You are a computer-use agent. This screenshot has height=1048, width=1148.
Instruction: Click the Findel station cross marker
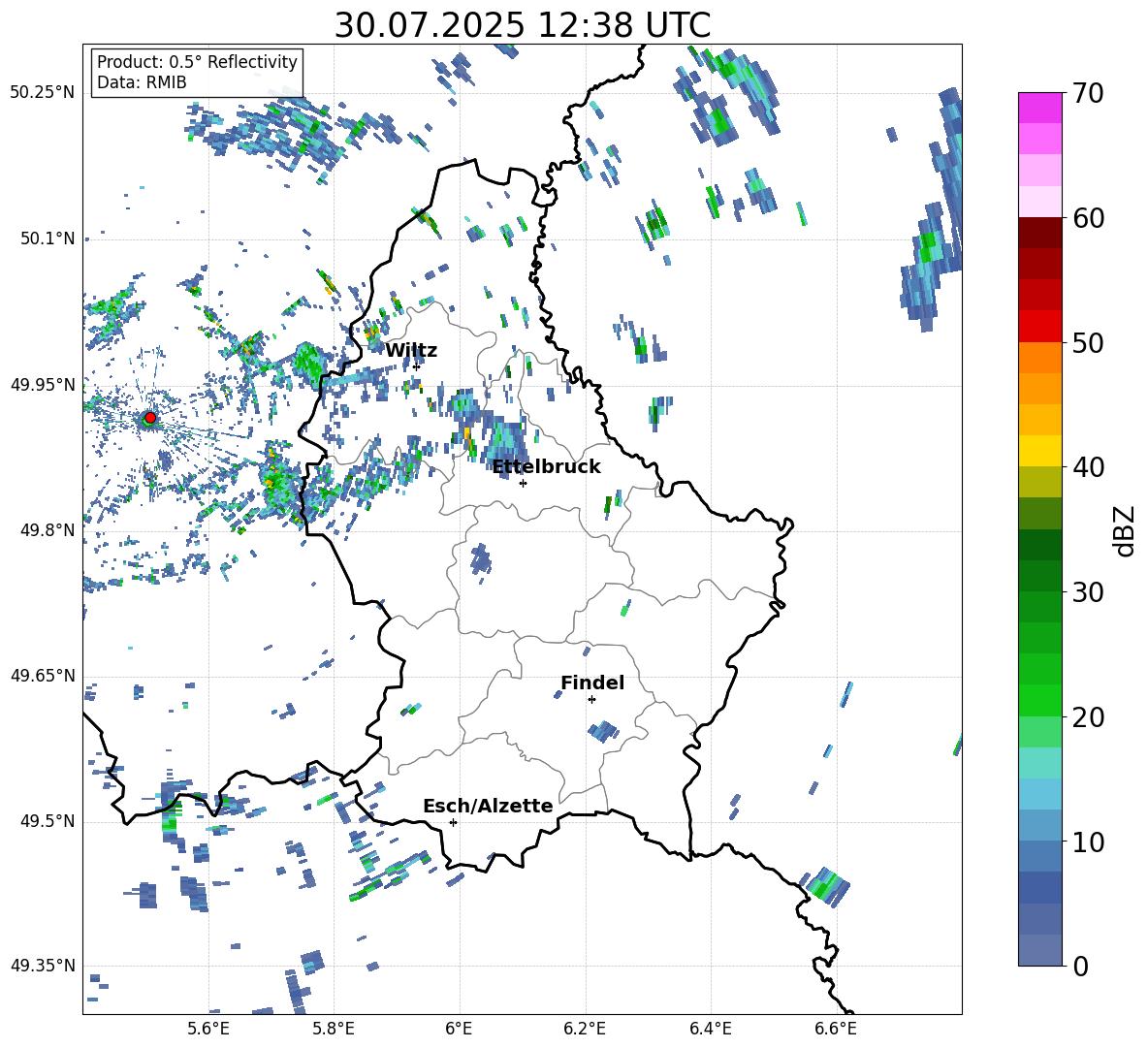pyautogui.click(x=591, y=700)
